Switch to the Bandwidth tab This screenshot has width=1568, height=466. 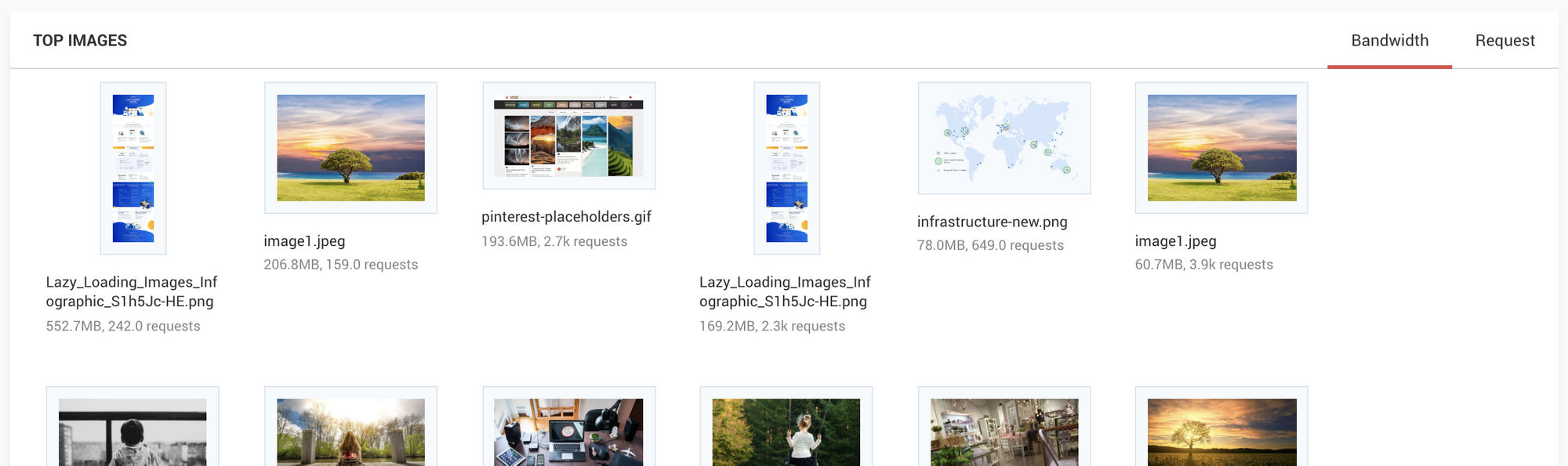[x=1389, y=41]
